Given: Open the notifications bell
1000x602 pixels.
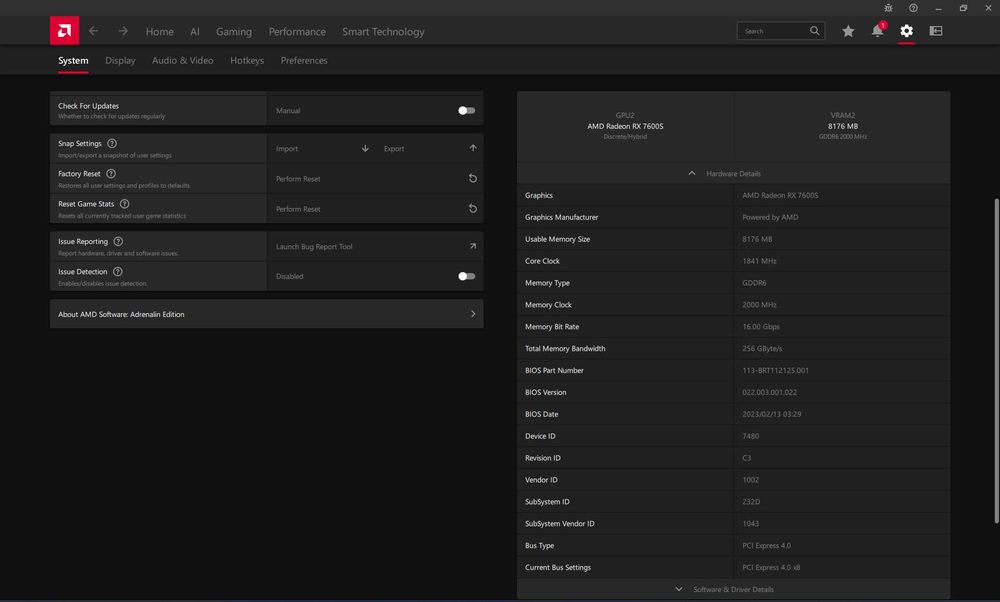Looking at the screenshot, I should pos(877,31).
